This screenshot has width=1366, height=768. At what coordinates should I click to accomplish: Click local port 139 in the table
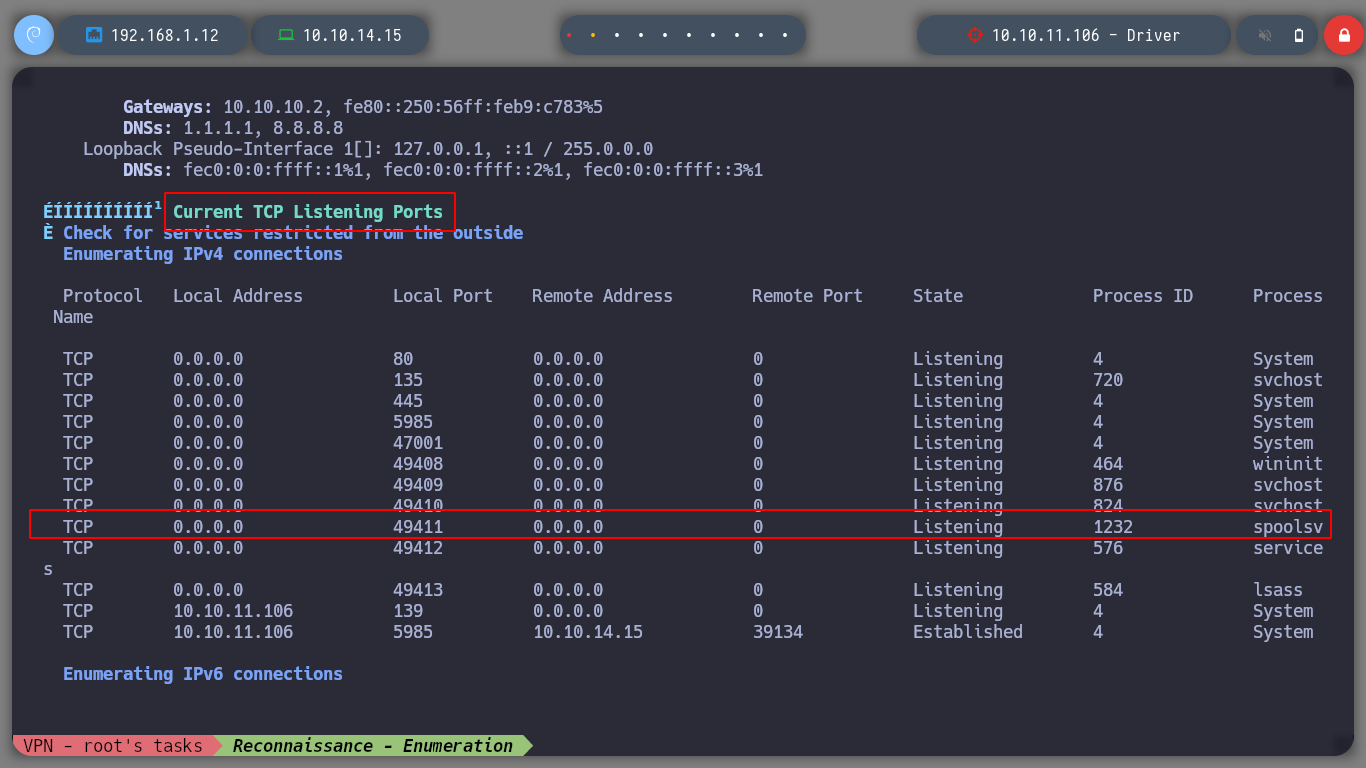pos(408,611)
